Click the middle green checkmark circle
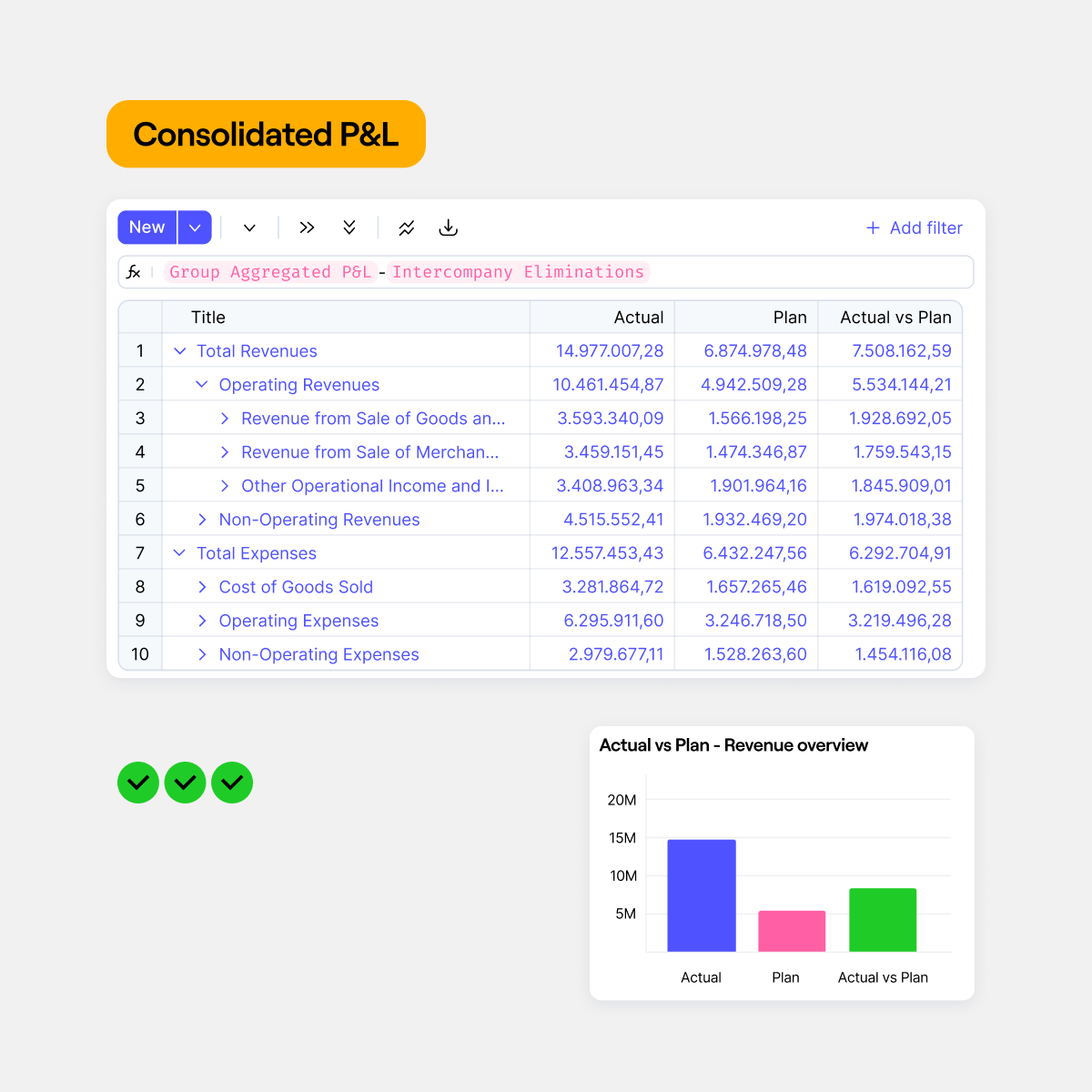Screen dimensions: 1092x1092 click(186, 783)
